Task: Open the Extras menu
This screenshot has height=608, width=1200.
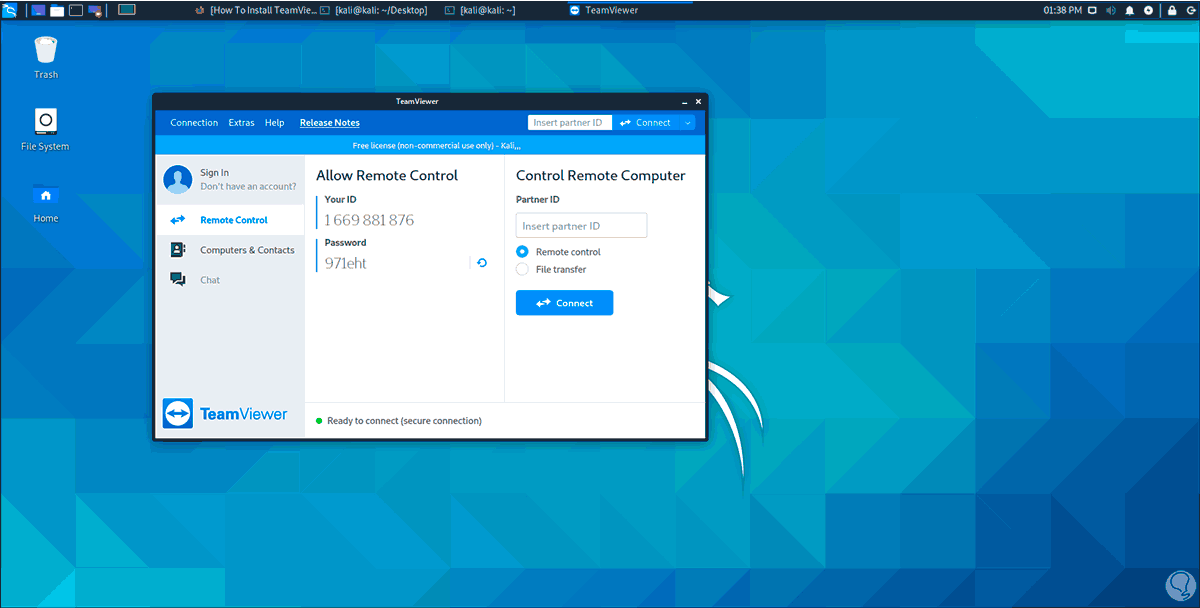Action: [x=241, y=123]
